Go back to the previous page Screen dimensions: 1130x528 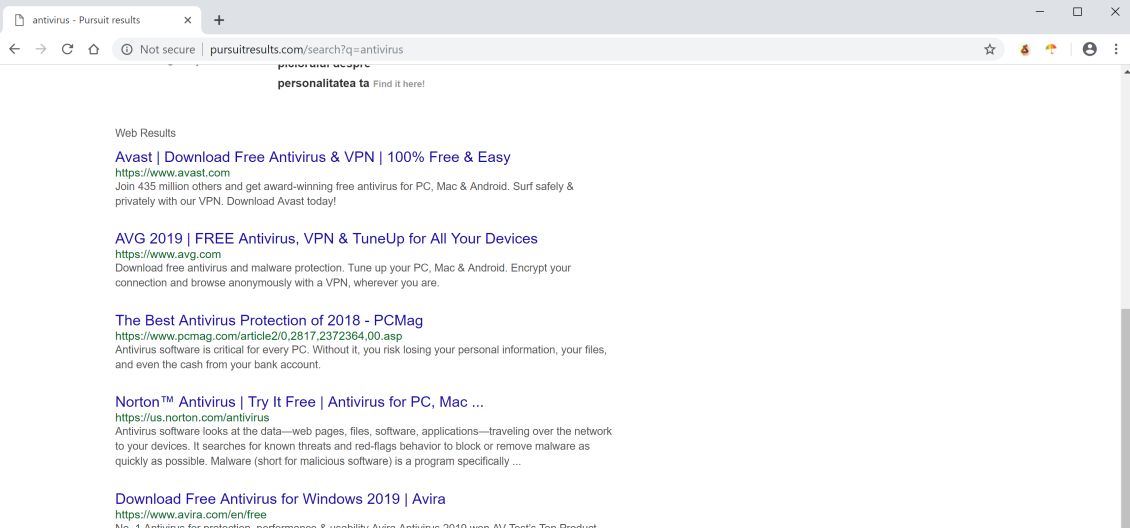click(14, 49)
